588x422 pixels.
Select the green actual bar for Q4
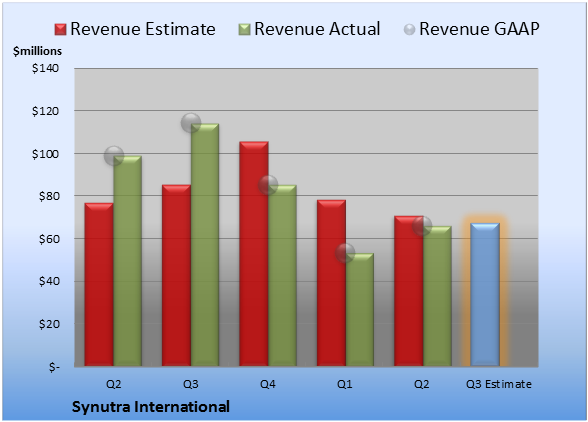pyautogui.click(x=282, y=275)
